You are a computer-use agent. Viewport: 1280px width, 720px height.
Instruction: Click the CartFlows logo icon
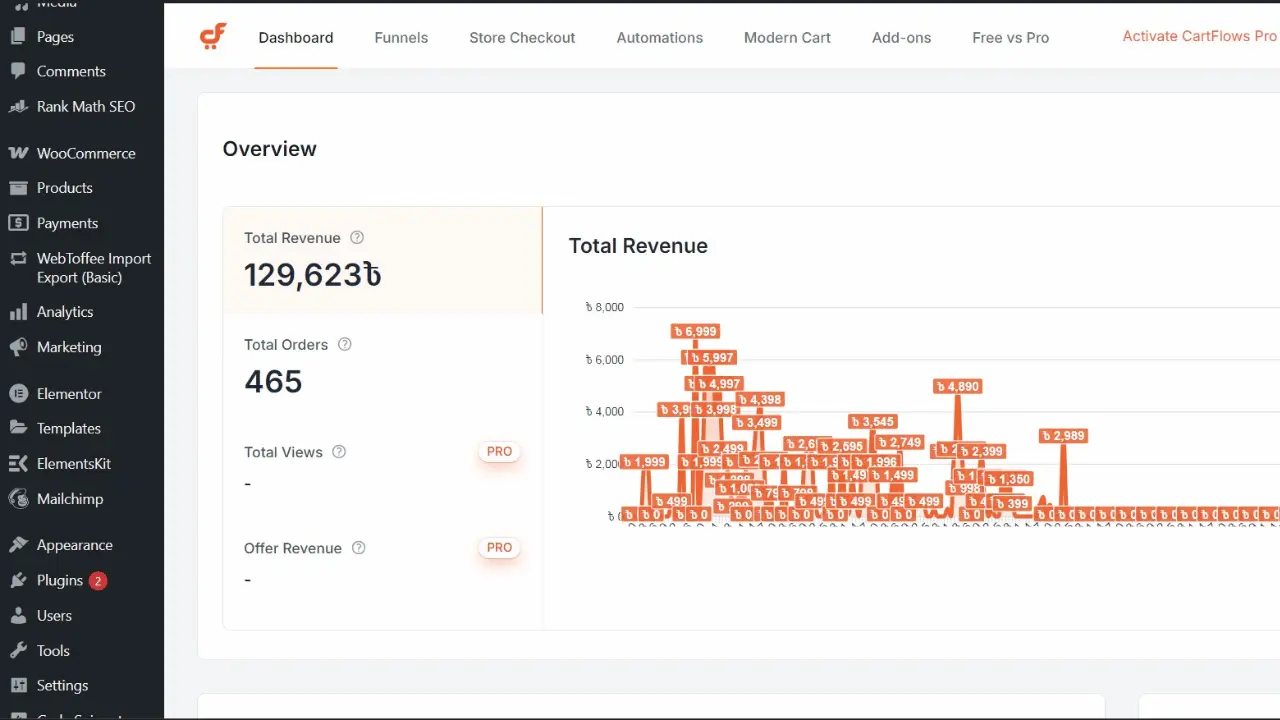(213, 37)
